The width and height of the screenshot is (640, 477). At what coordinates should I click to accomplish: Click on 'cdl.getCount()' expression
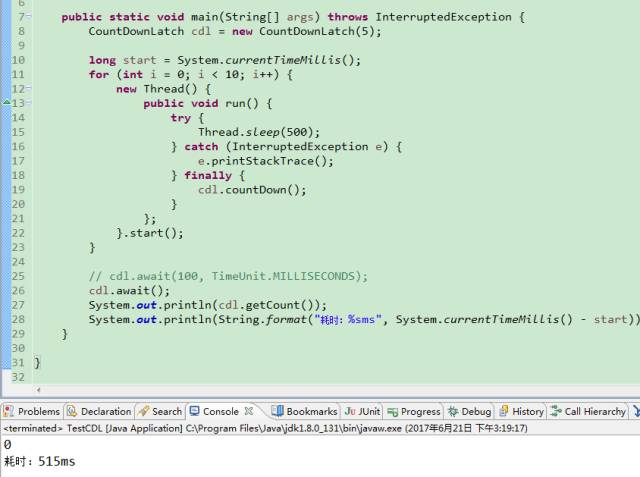click(269, 305)
